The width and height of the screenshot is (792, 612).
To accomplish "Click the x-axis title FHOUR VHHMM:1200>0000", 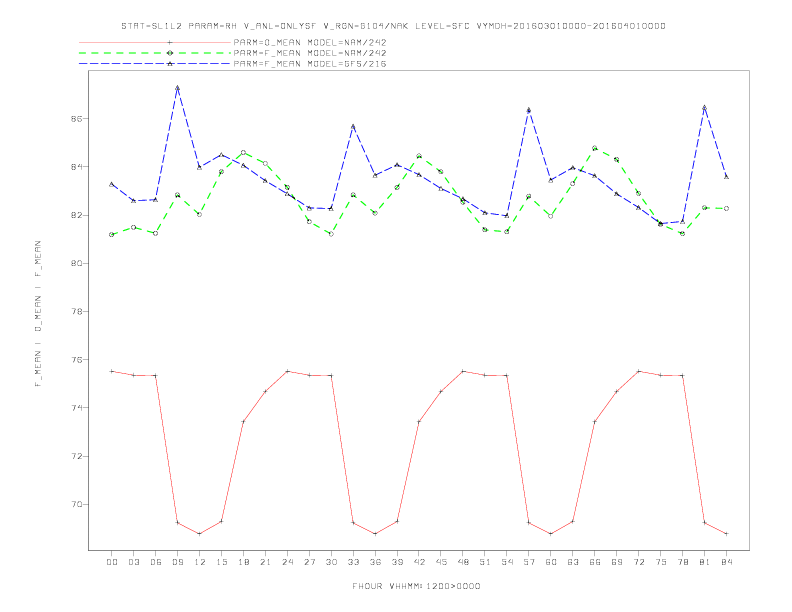I will tap(416, 586).
